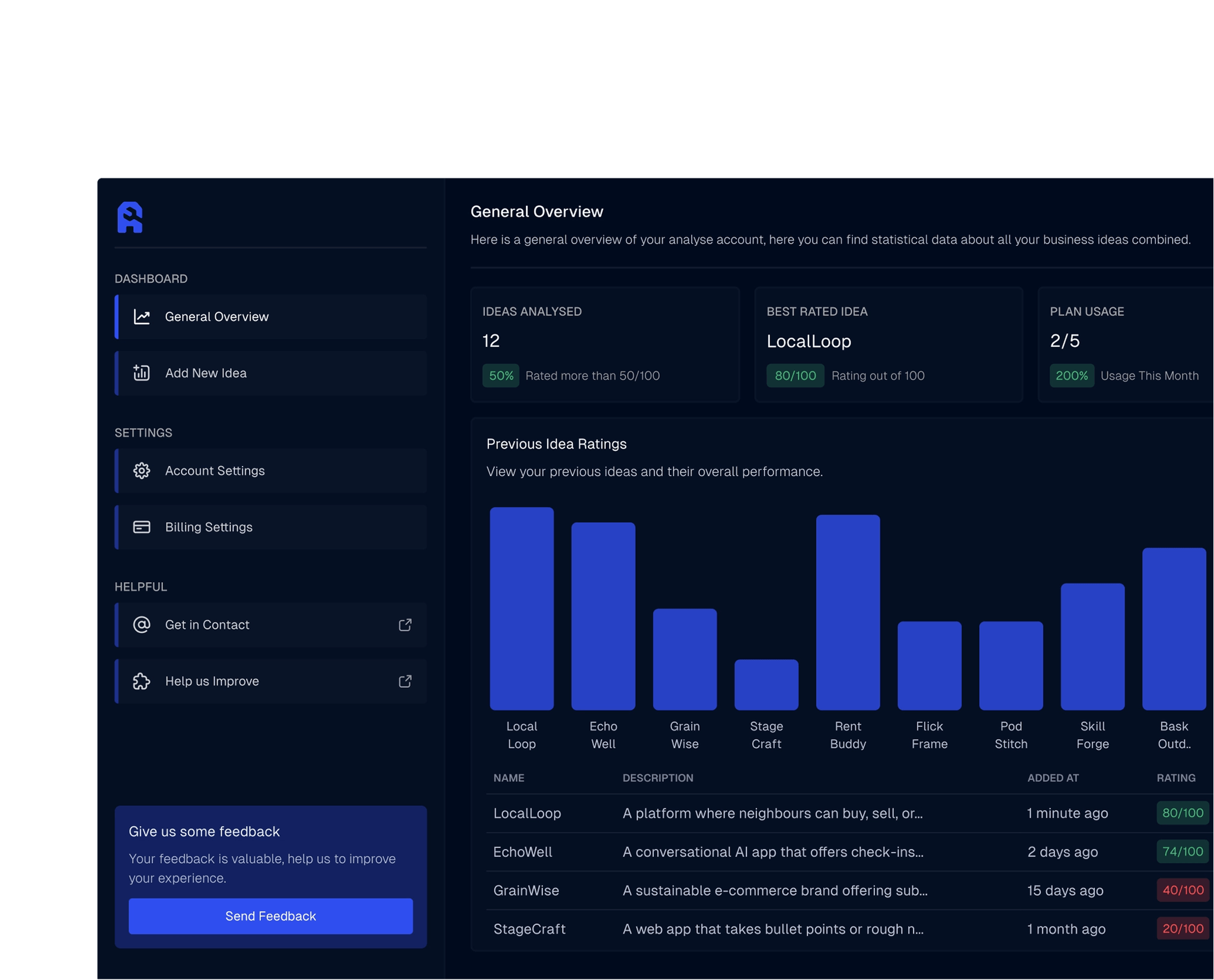Click the @ icon beside Get in Contact

click(142, 625)
